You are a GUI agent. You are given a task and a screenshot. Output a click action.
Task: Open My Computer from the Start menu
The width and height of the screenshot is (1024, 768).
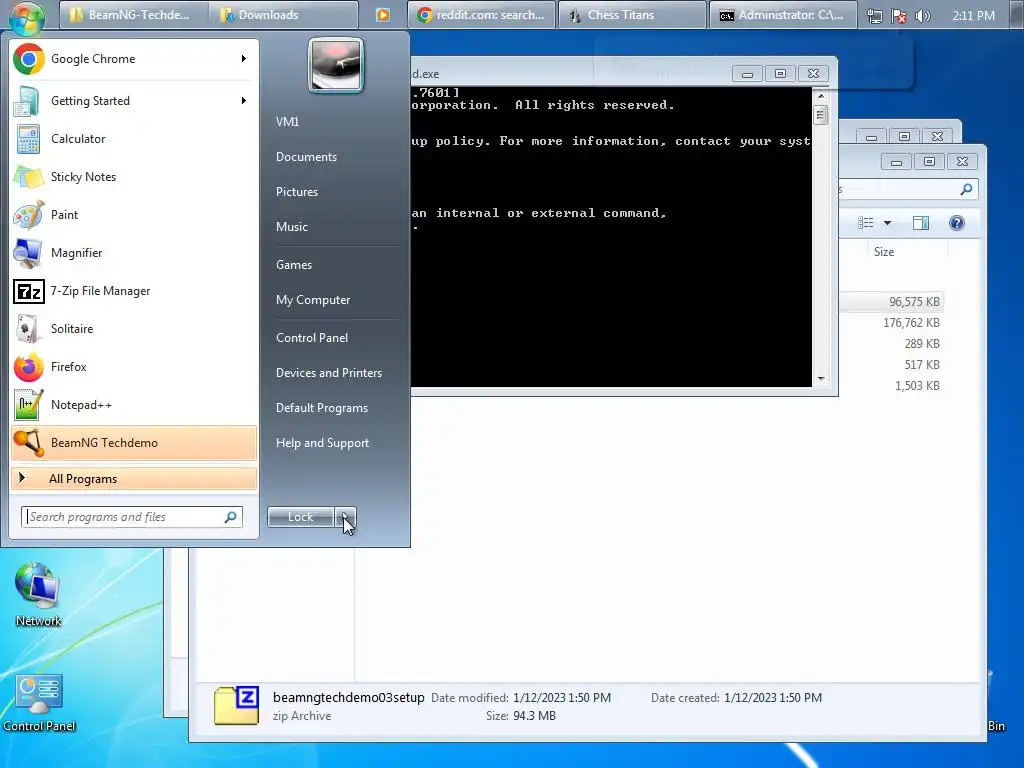313,300
